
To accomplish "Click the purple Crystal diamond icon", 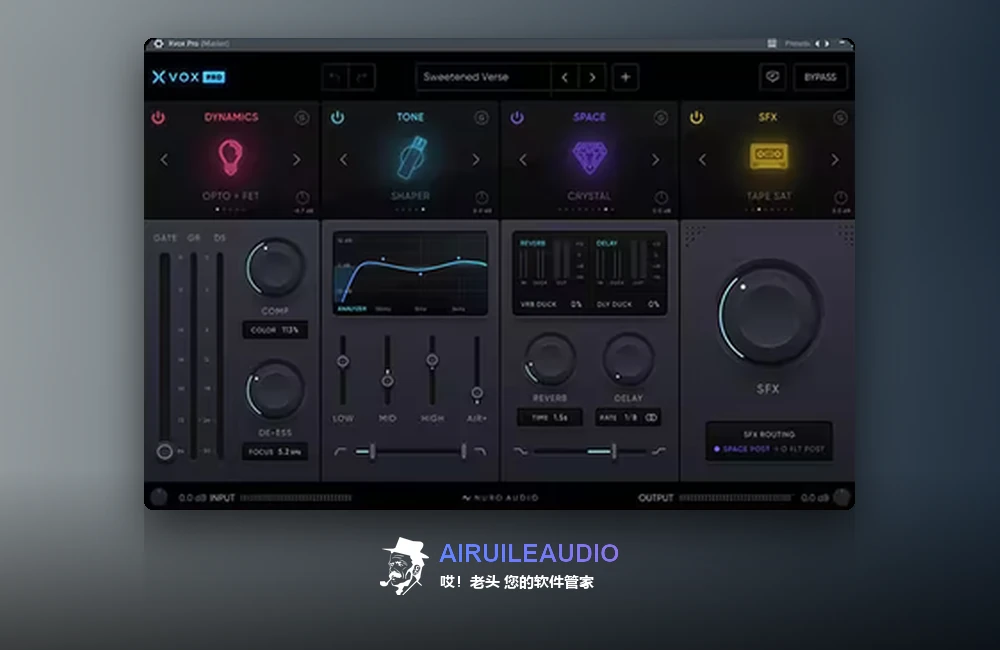I will point(589,157).
